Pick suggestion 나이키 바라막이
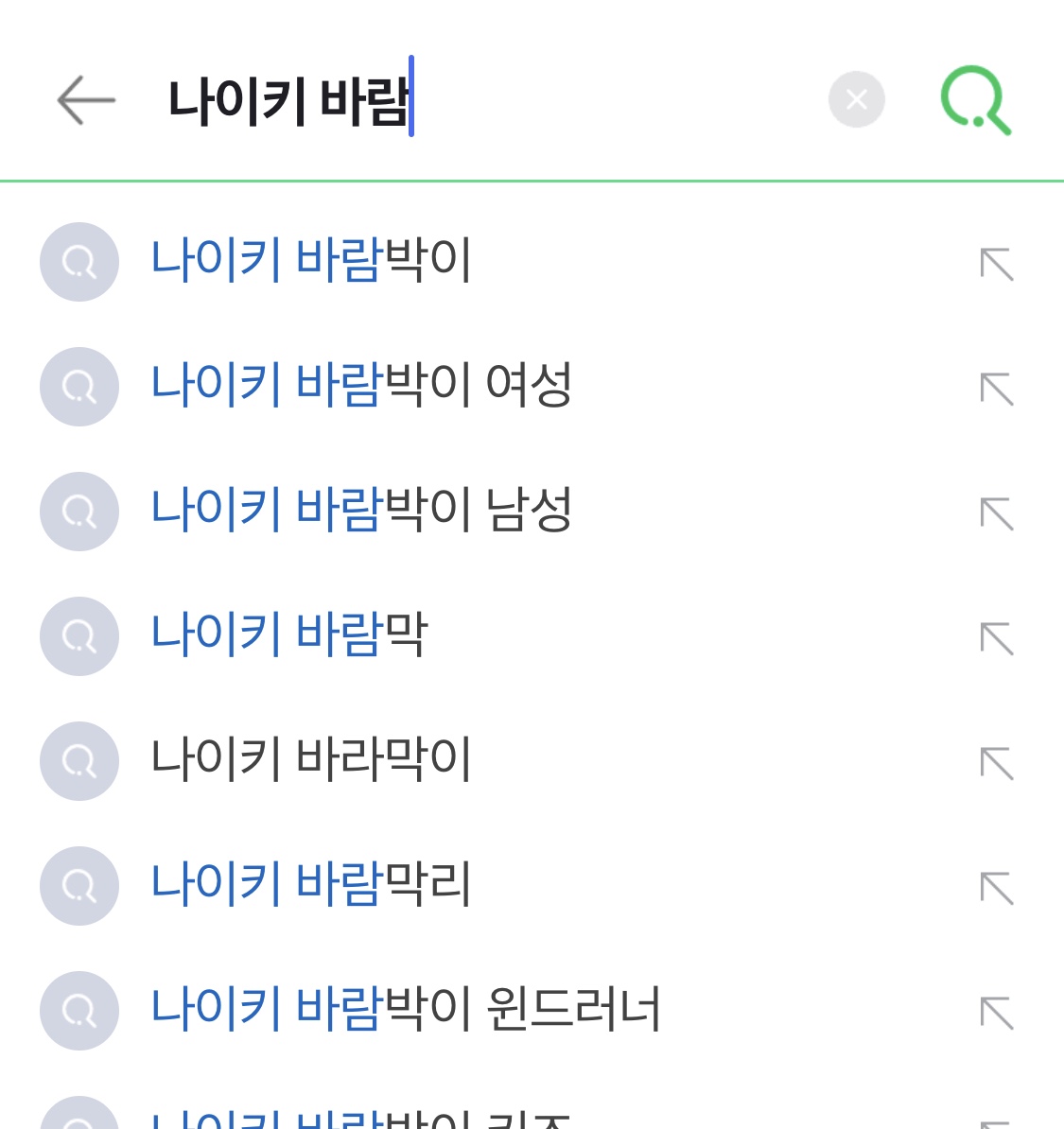 (311, 759)
